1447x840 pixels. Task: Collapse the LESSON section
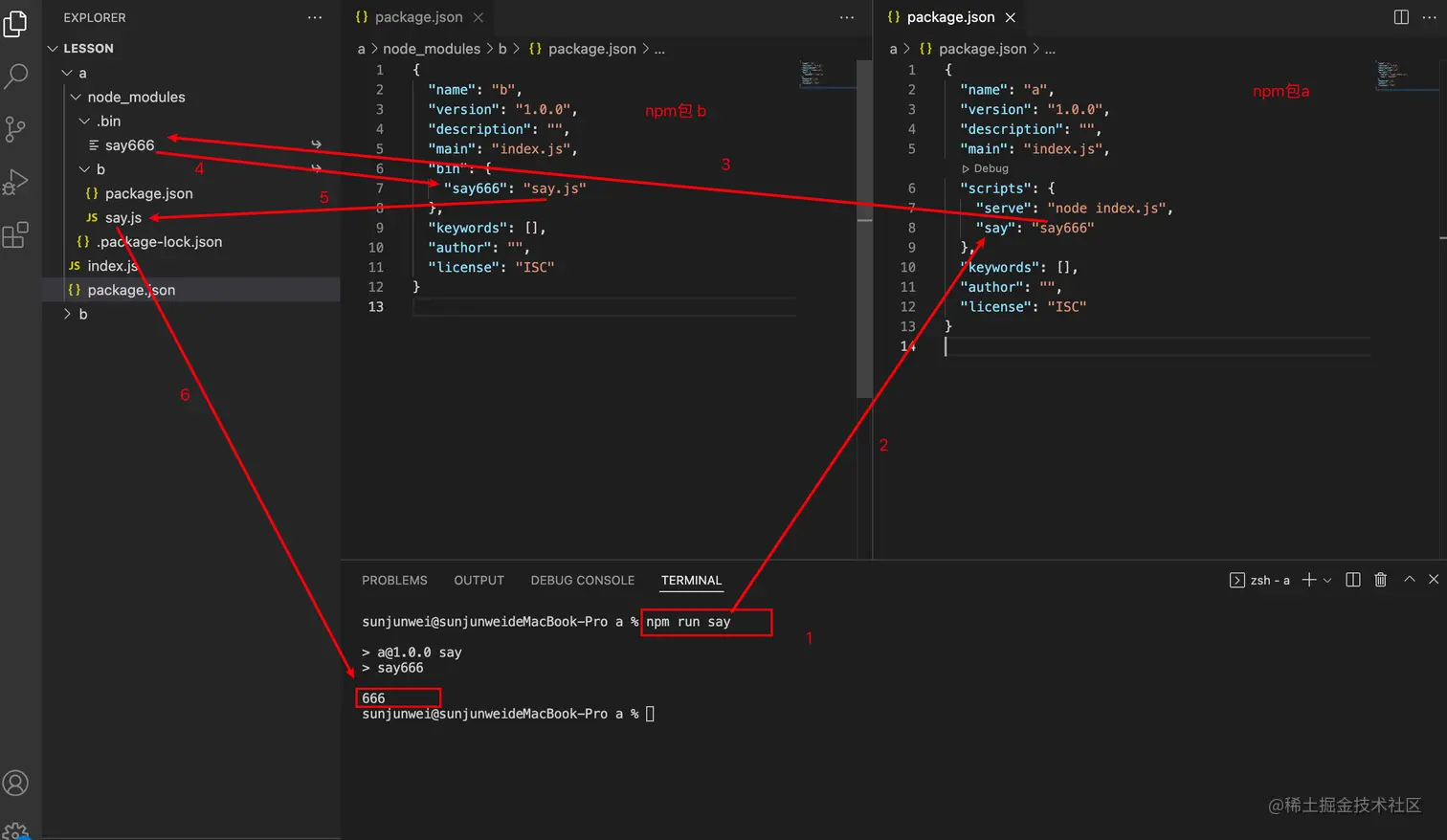tap(191, 48)
